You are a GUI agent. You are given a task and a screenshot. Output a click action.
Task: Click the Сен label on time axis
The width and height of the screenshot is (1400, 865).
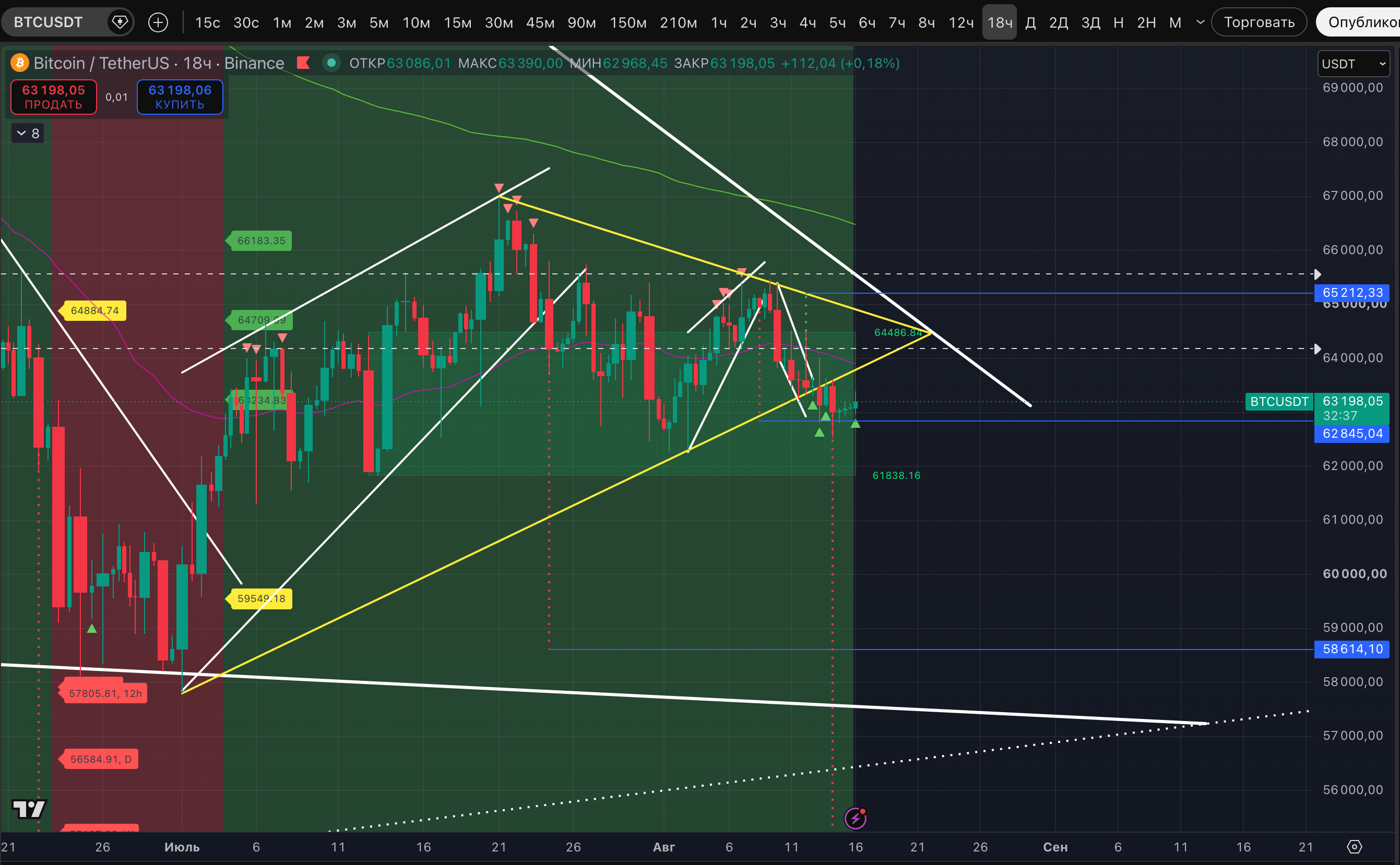1055,847
